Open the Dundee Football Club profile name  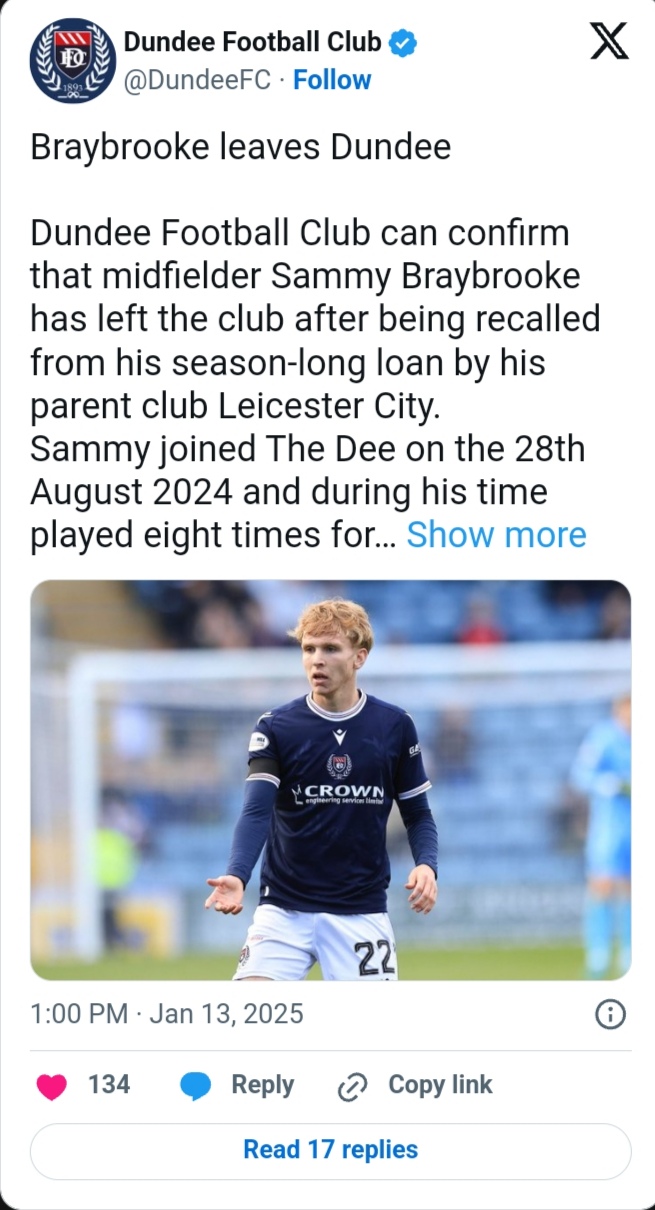click(x=252, y=43)
